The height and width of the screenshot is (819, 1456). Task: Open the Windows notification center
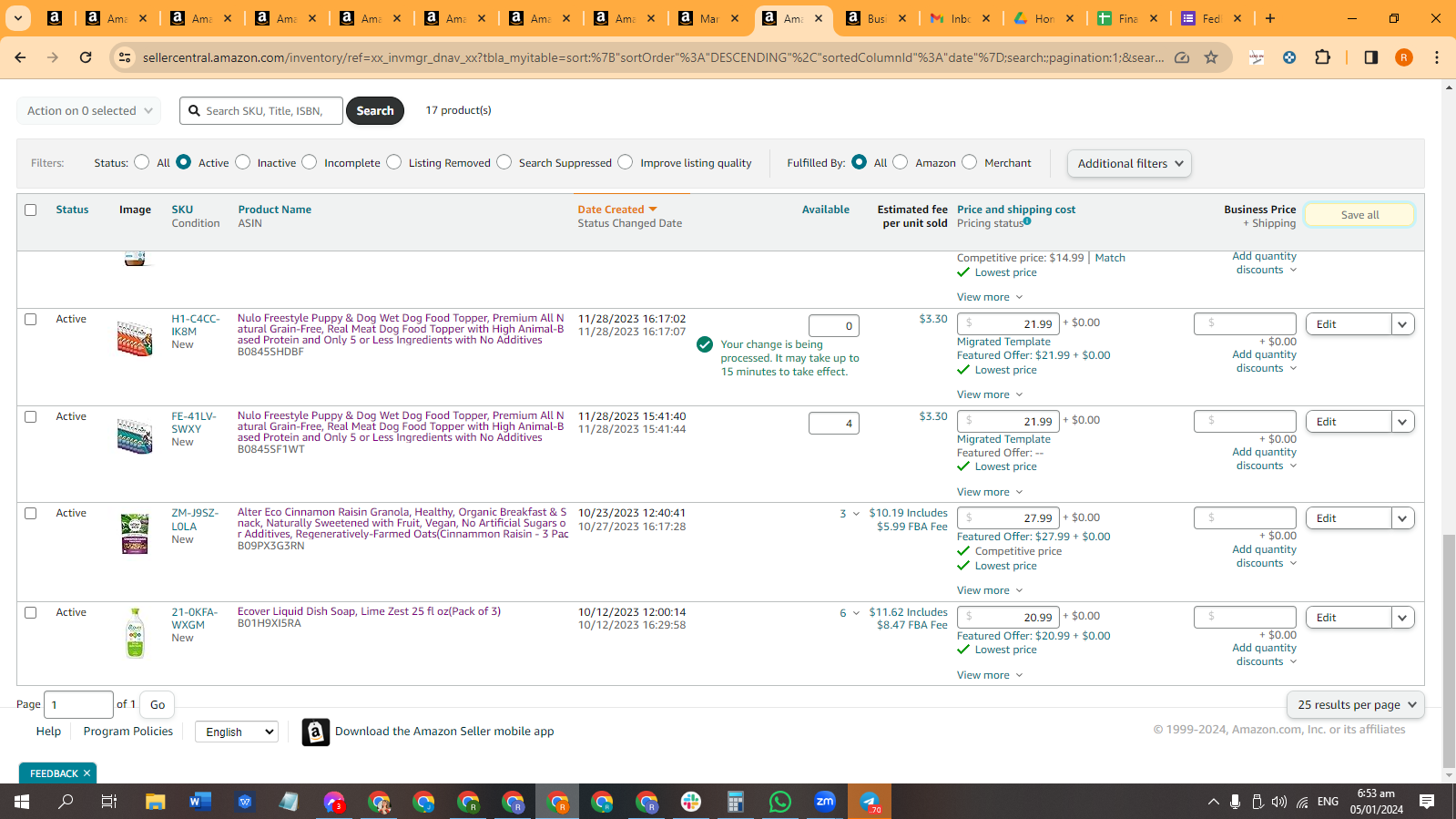pyautogui.click(x=1427, y=802)
